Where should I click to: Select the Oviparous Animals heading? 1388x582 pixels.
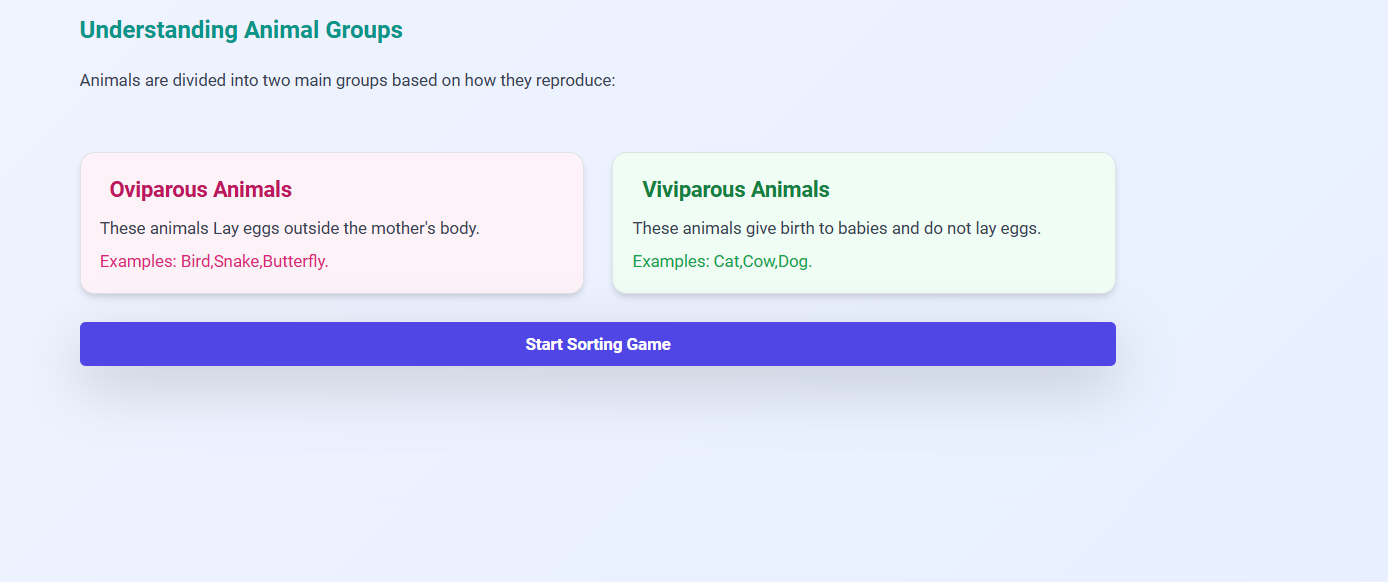(201, 189)
